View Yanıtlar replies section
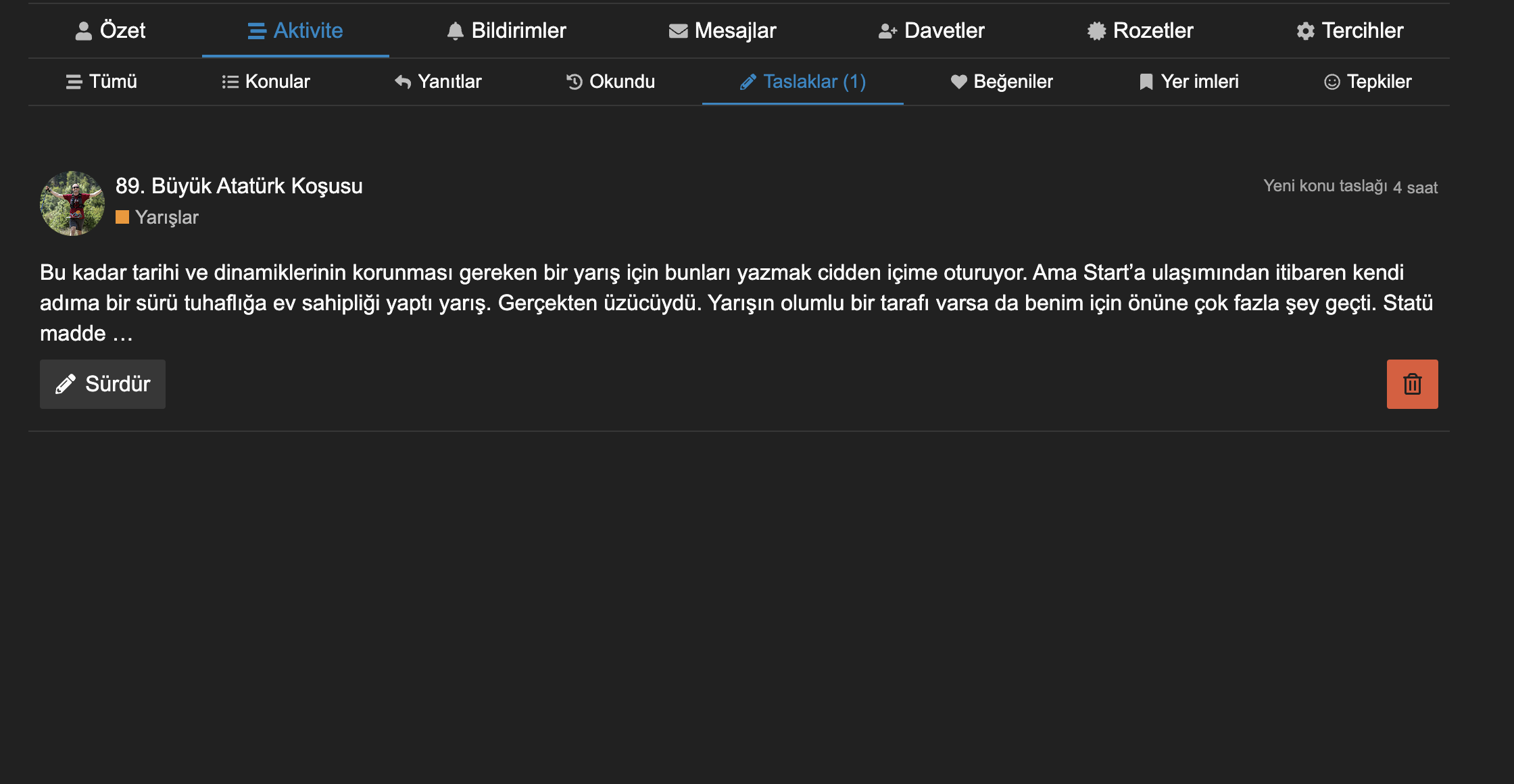Viewport: 1514px width, 784px height. coord(438,82)
